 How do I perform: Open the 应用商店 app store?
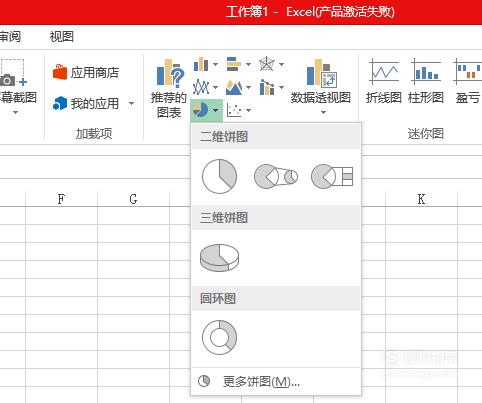pyautogui.click(x=86, y=72)
